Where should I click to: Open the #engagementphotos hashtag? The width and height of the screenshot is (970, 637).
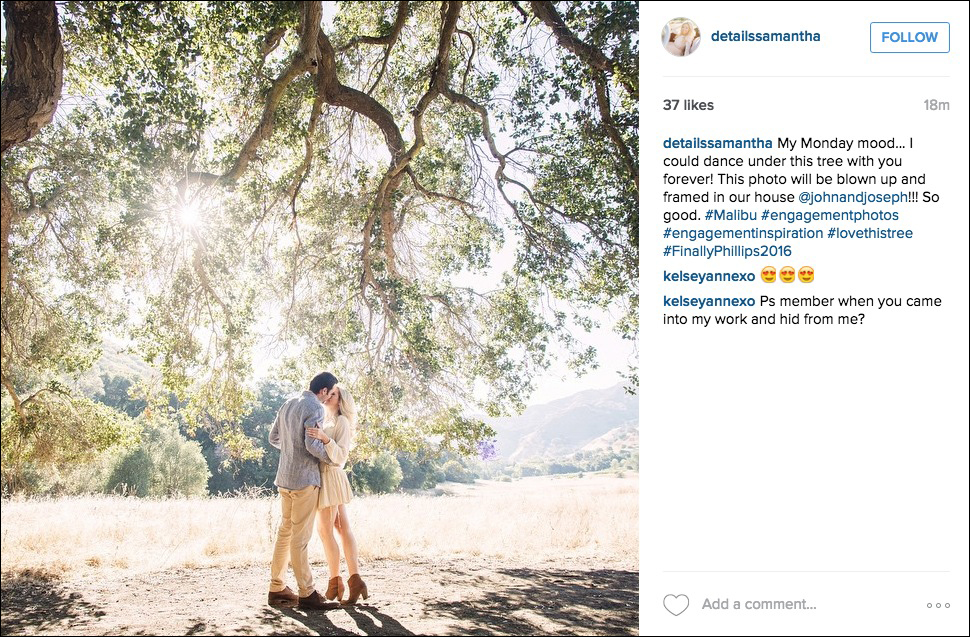point(830,215)
